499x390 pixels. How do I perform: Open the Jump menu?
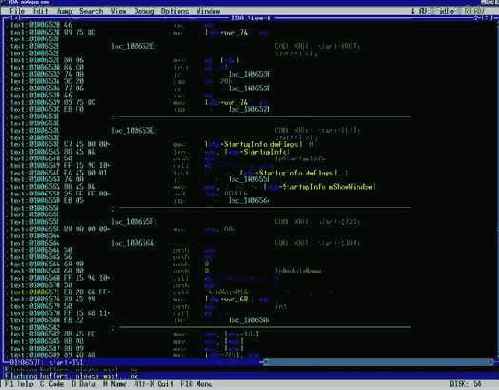(x=65, y=11)
